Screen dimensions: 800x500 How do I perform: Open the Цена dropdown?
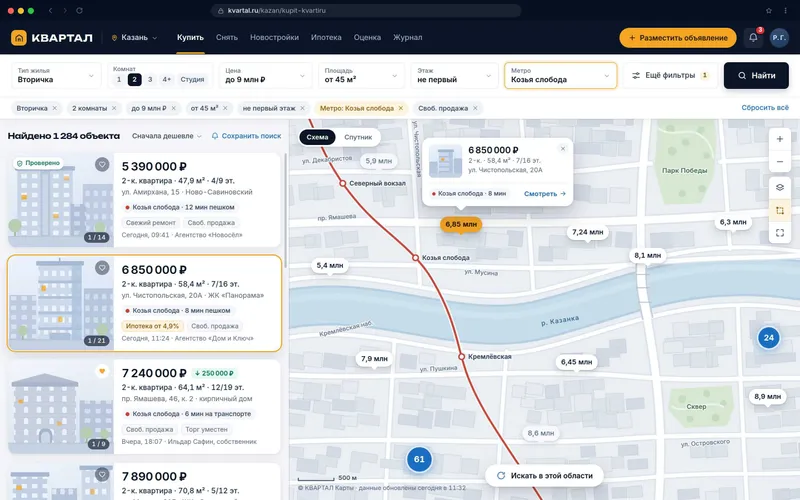[x=265, y=76]
